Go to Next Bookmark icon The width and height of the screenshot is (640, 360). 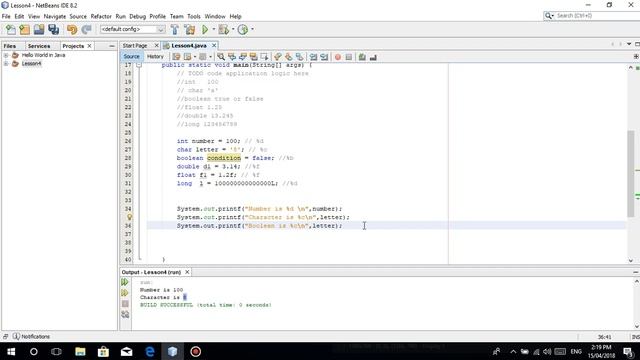tap(289, 57)
